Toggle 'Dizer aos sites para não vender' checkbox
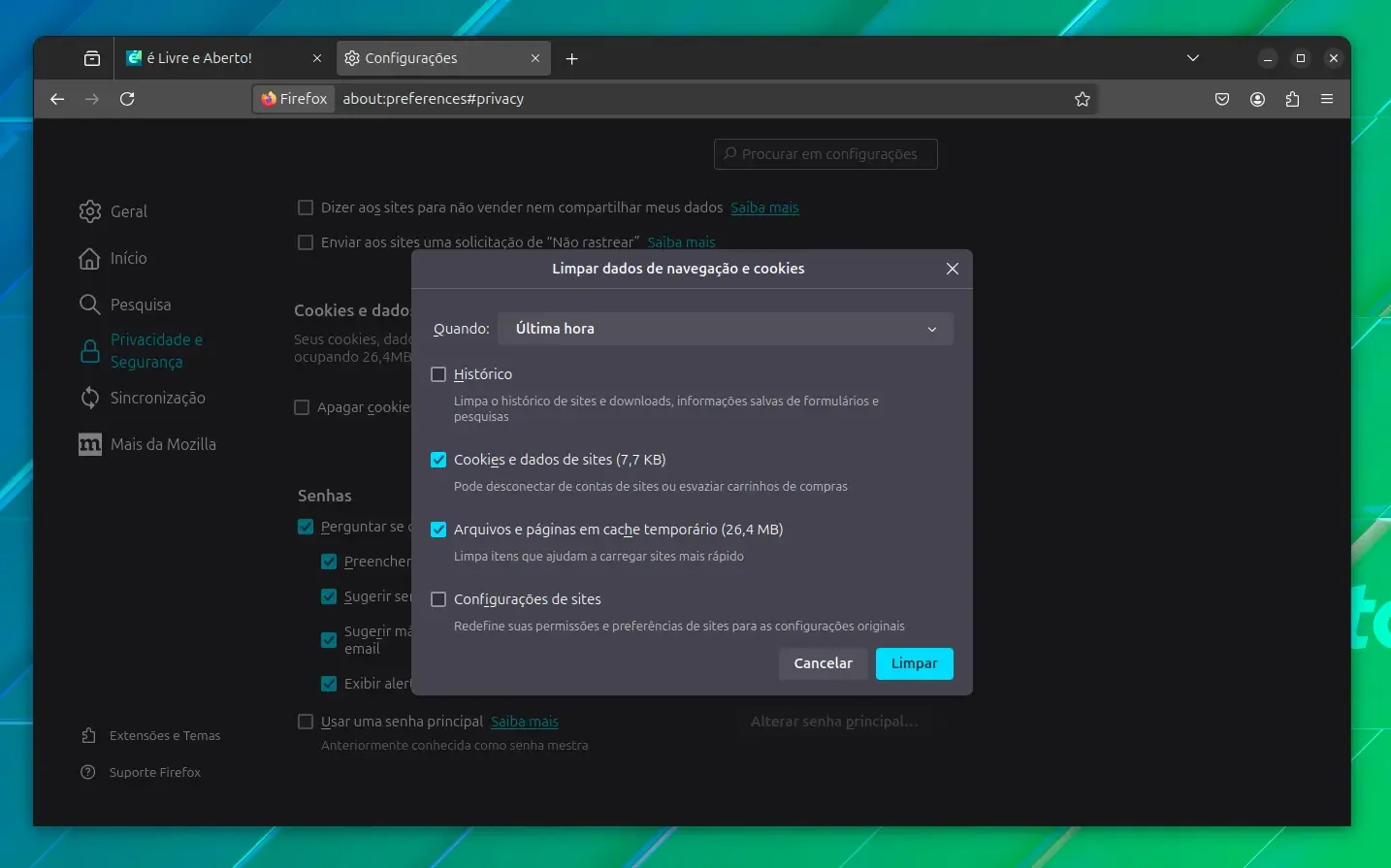This screenshot has height=868, width=1391. [306, 208]
